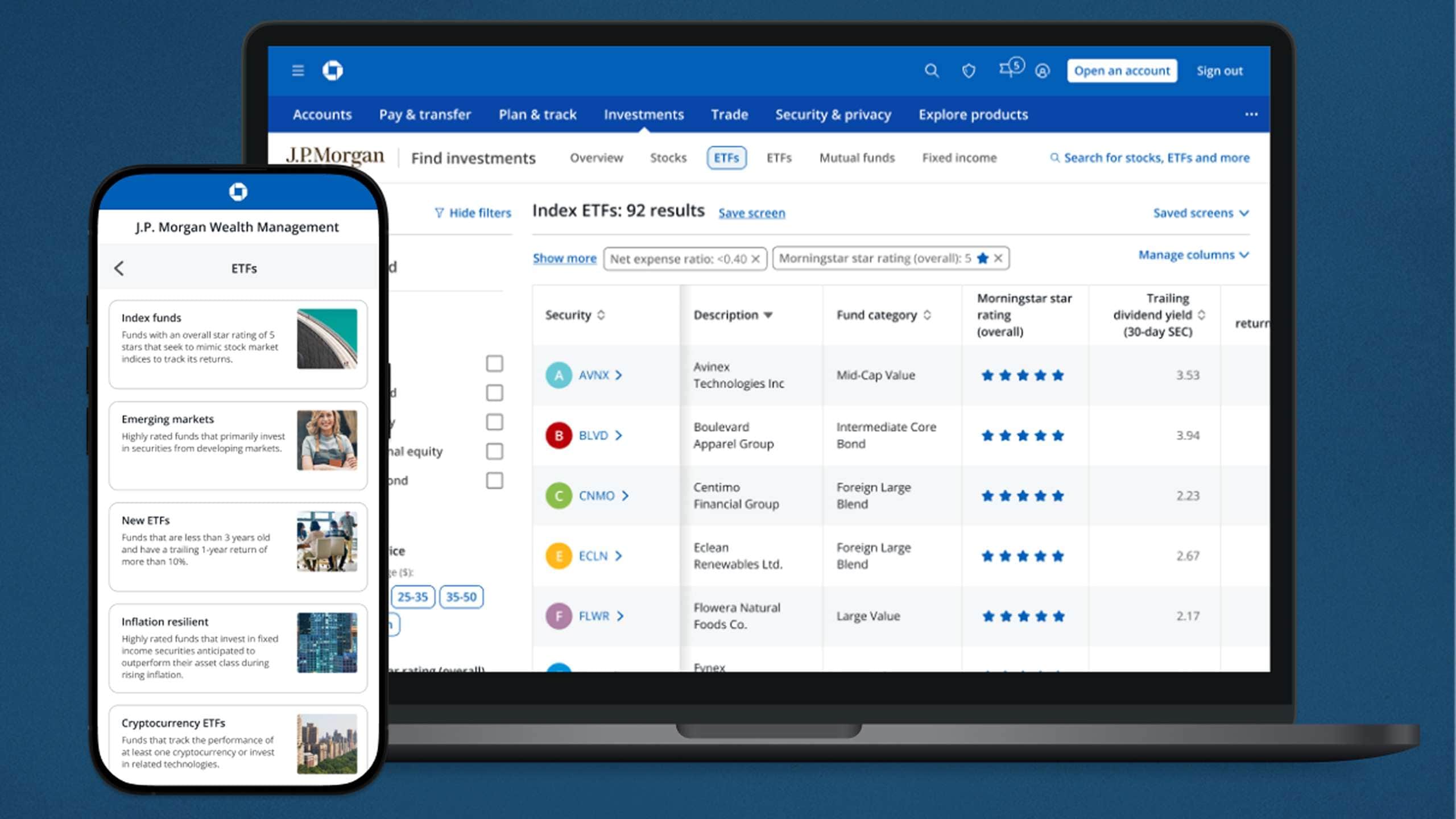Click the Save screen link
The width and height of the screenshot is (1456, 819).
[x=751, y=213]
